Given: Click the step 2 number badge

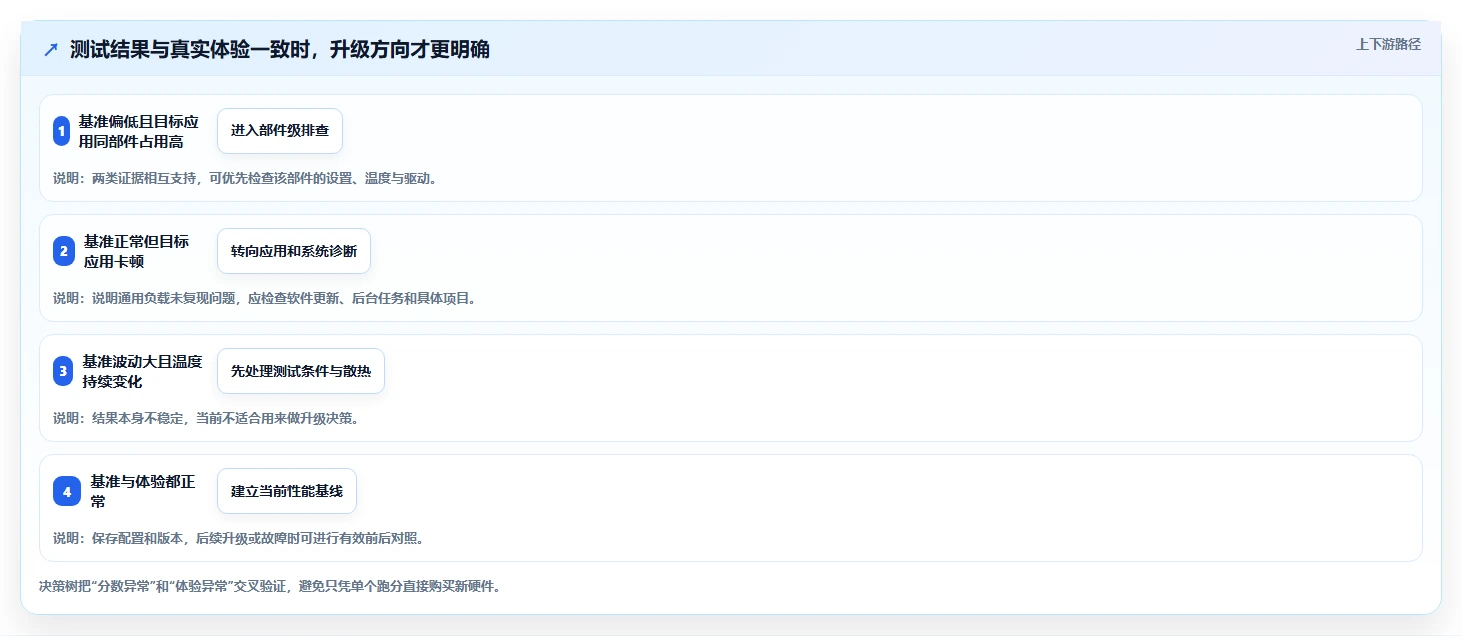Looking at the screenshot, I should click(x=64, y=251).
